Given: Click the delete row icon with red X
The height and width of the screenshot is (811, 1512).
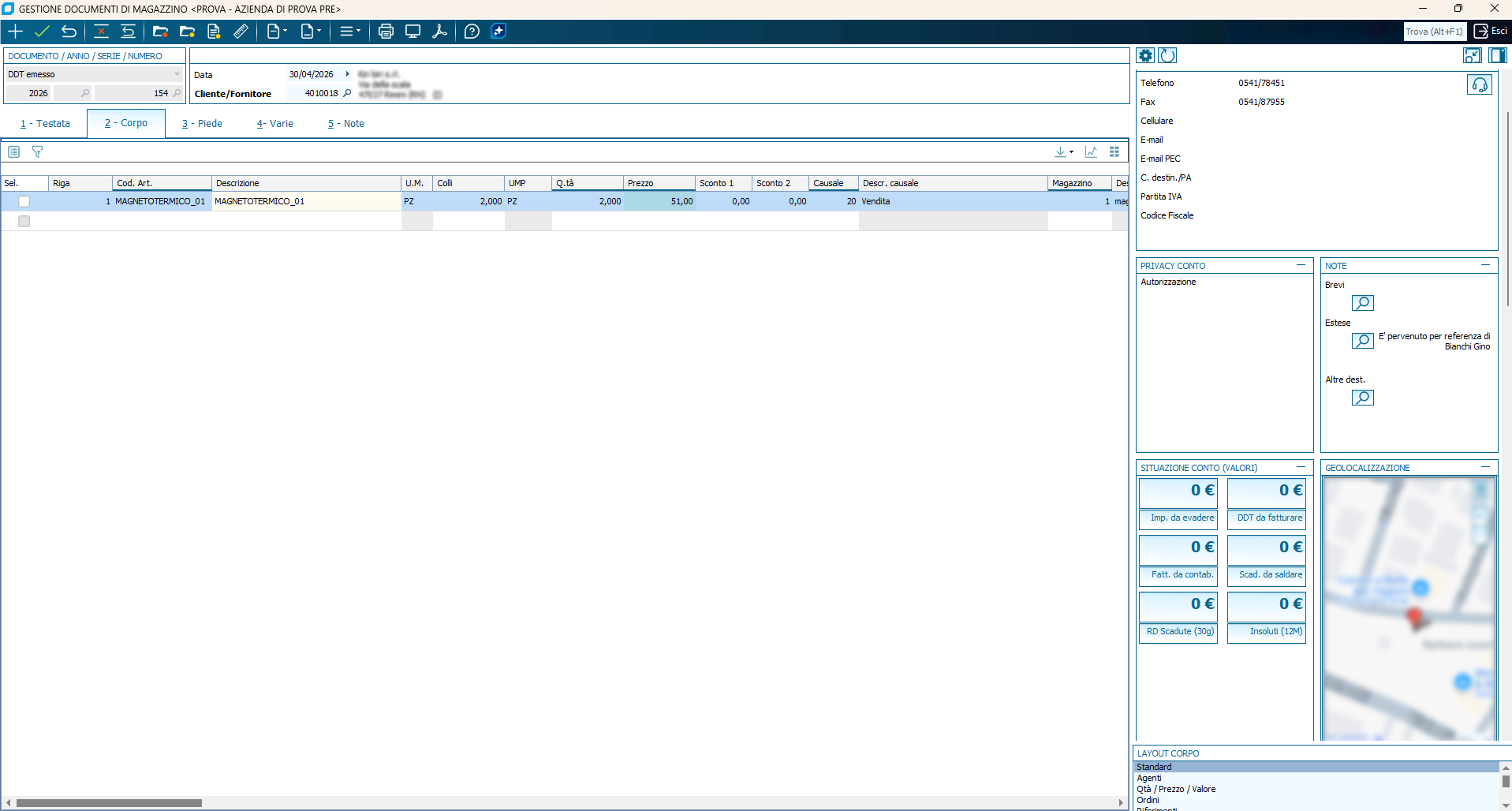Looking at the screenshot, I should [x=101, y=32].
